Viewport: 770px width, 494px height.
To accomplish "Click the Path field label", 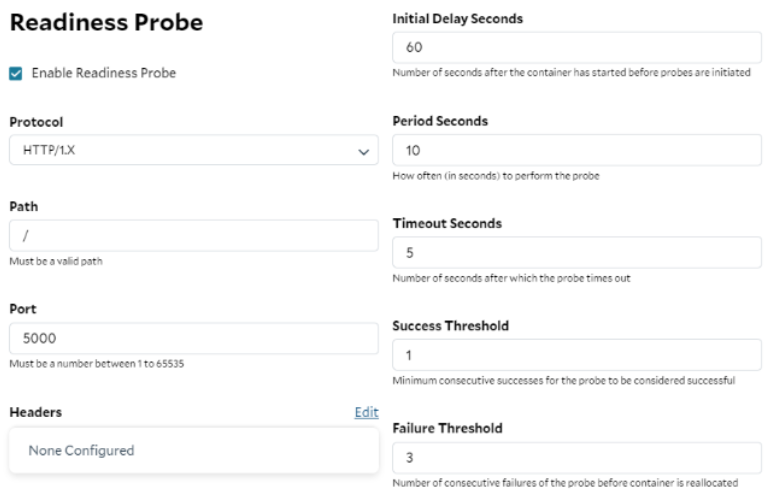I will point(24,207).
